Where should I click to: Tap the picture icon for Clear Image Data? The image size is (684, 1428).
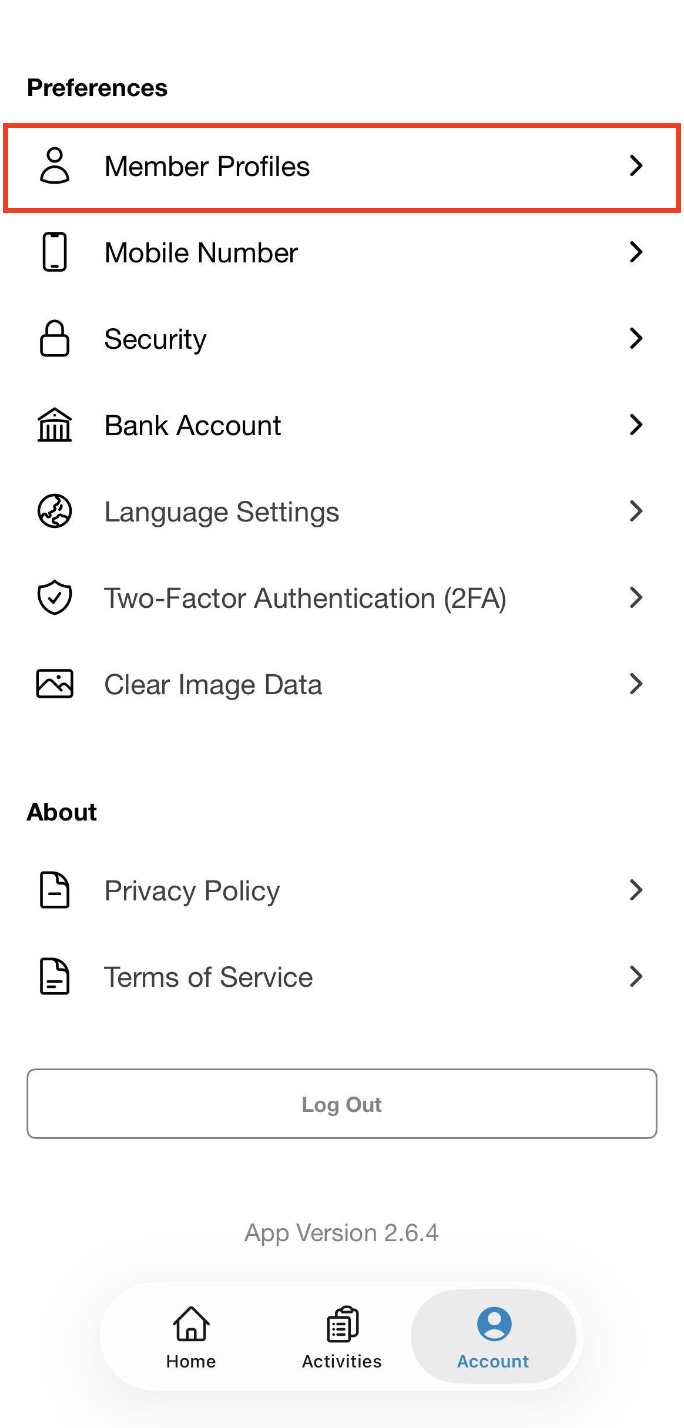[x=55, y=684]
